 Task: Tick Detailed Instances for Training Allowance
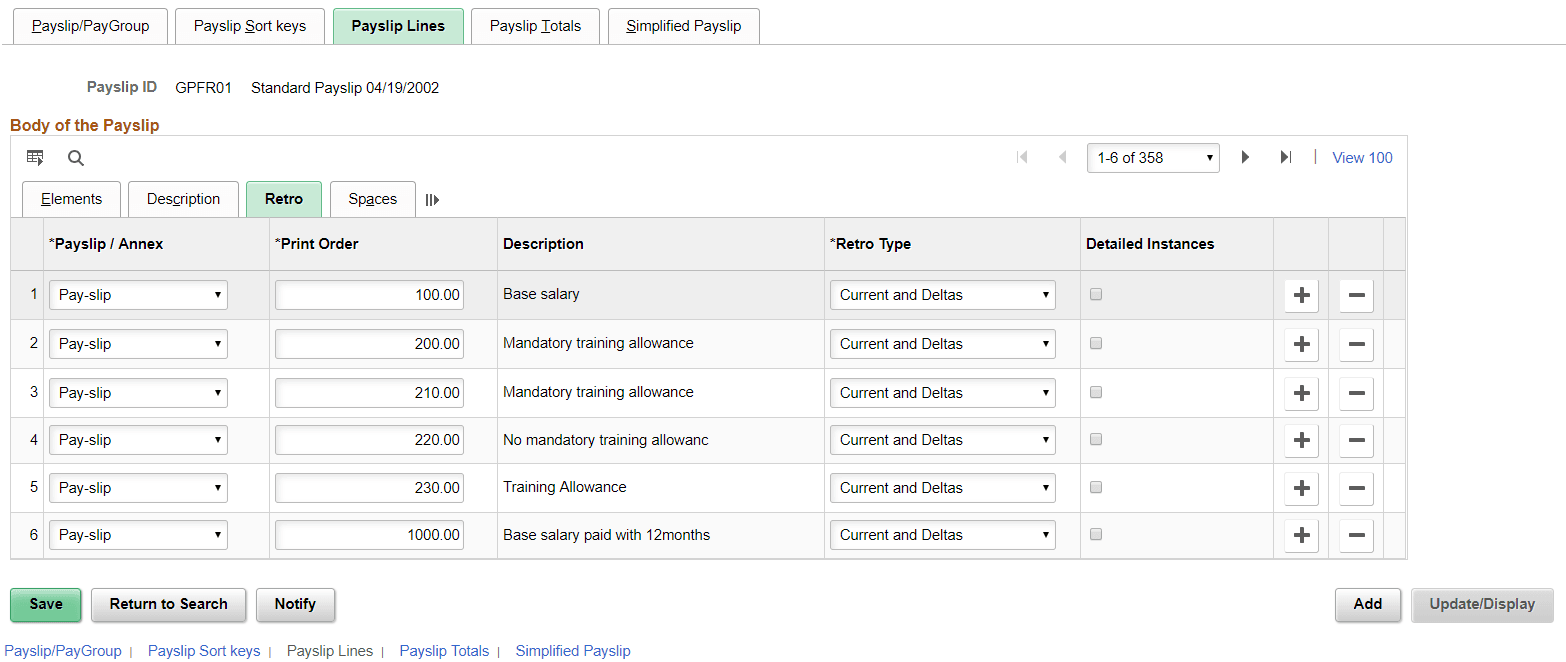(1096, 488)
